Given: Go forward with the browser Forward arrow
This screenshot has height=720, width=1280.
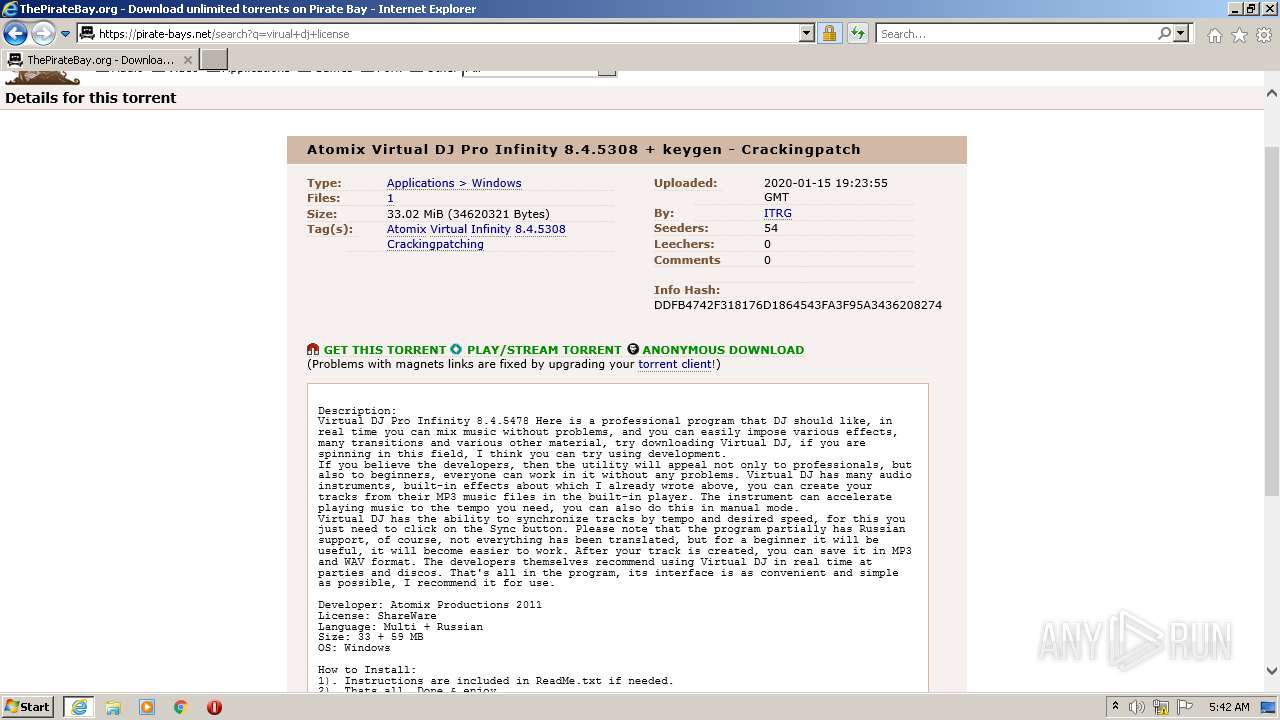Looking at the screenshot, I should point(43,34).
